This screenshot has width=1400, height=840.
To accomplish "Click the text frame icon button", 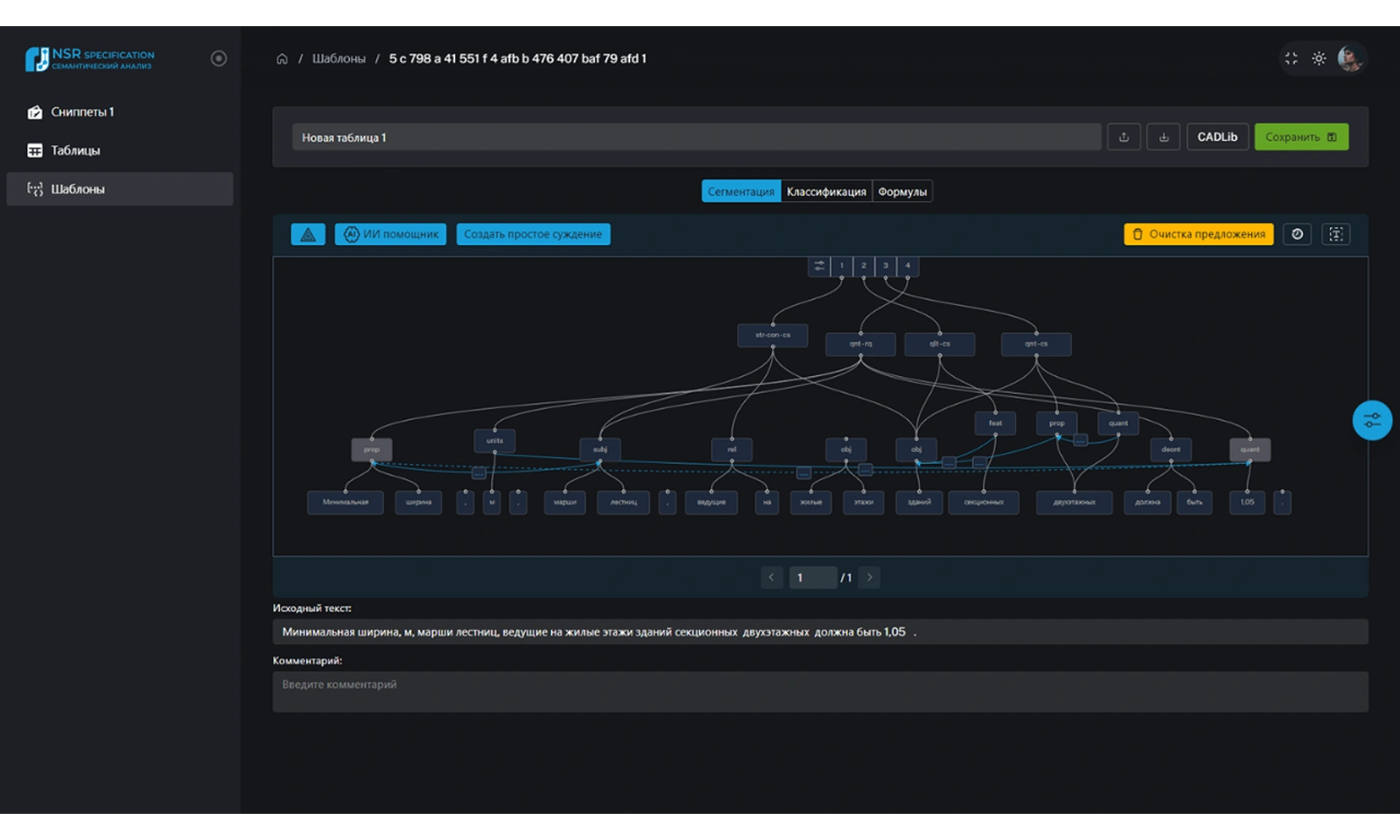I will coord(1335,234).
